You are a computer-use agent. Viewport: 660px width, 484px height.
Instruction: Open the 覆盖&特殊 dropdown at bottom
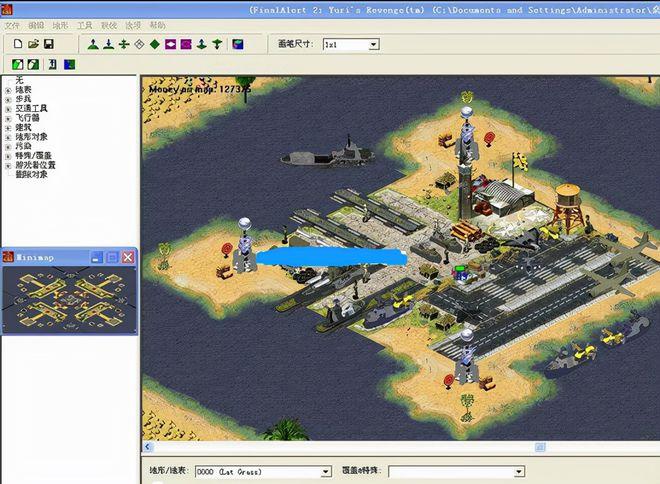(x=519, y=472)
